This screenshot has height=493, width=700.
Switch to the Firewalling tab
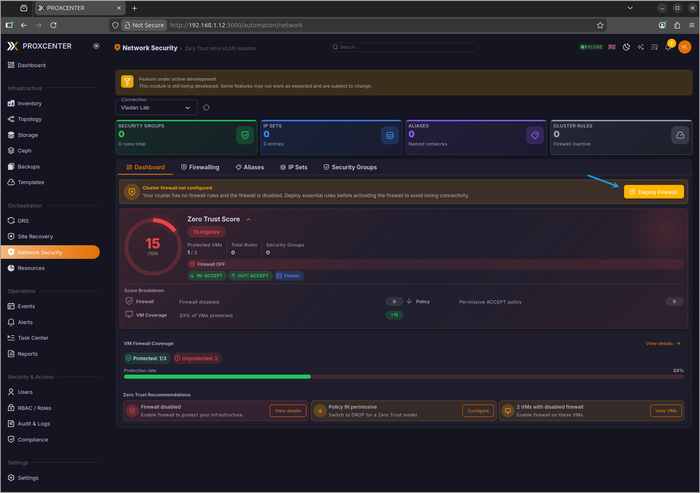[200, 167]
